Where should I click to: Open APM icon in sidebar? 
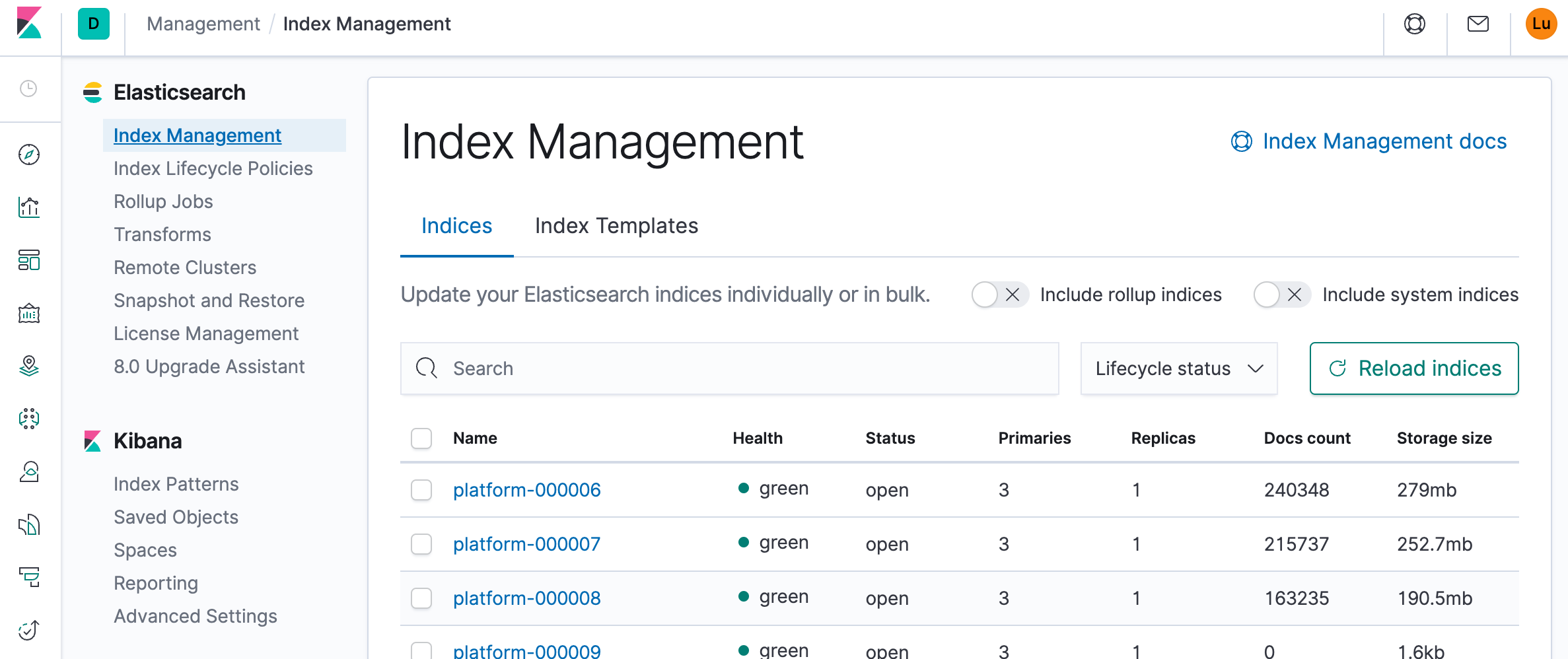[29, 578]
